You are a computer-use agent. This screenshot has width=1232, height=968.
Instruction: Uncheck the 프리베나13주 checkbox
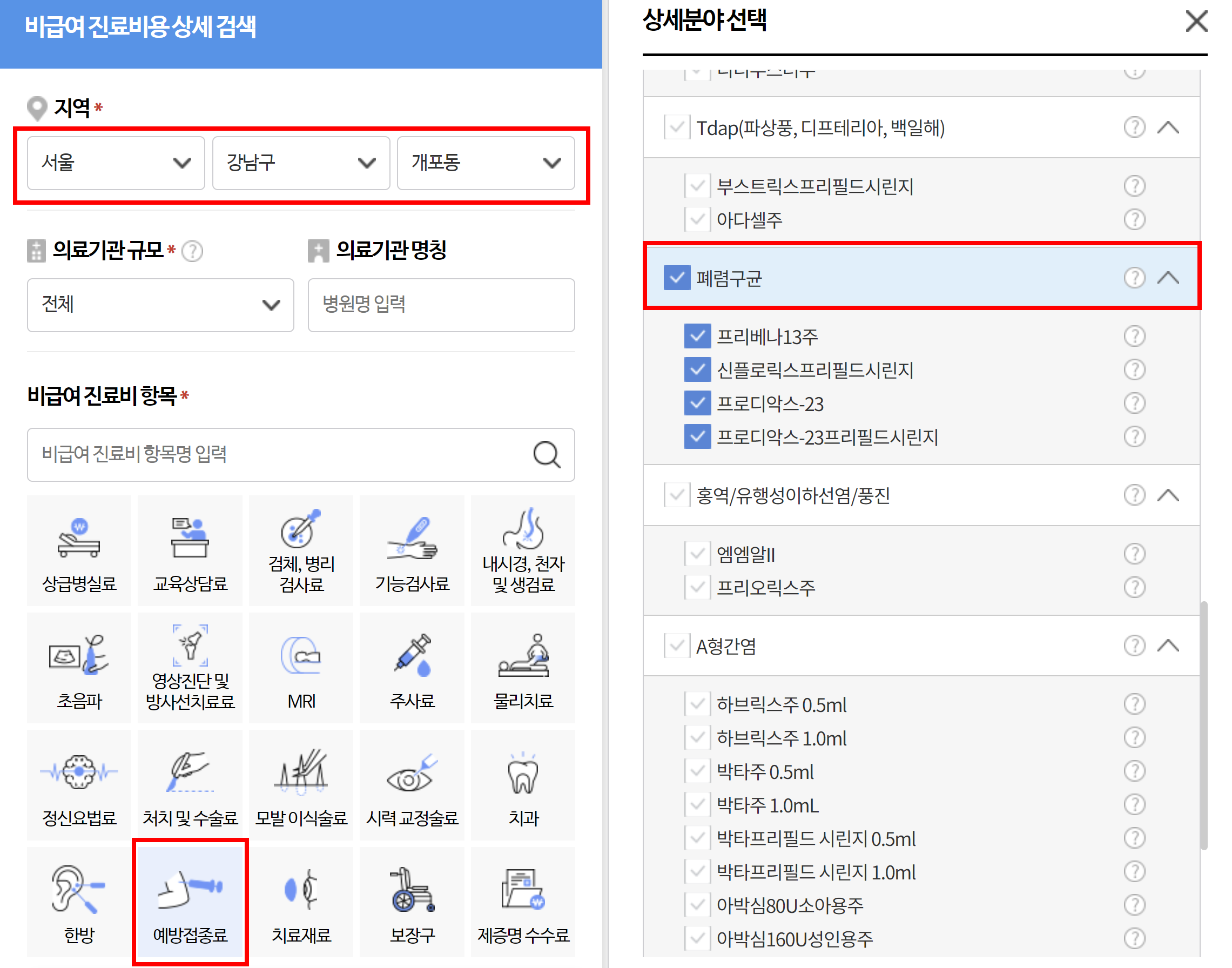coord(697,337)
